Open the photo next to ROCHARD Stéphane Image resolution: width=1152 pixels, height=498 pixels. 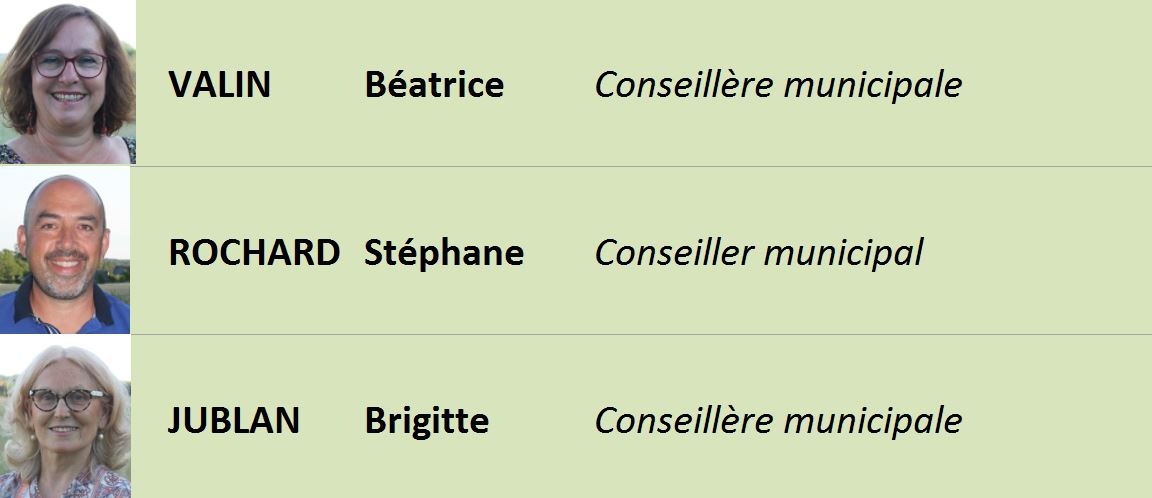pos(65,250)
